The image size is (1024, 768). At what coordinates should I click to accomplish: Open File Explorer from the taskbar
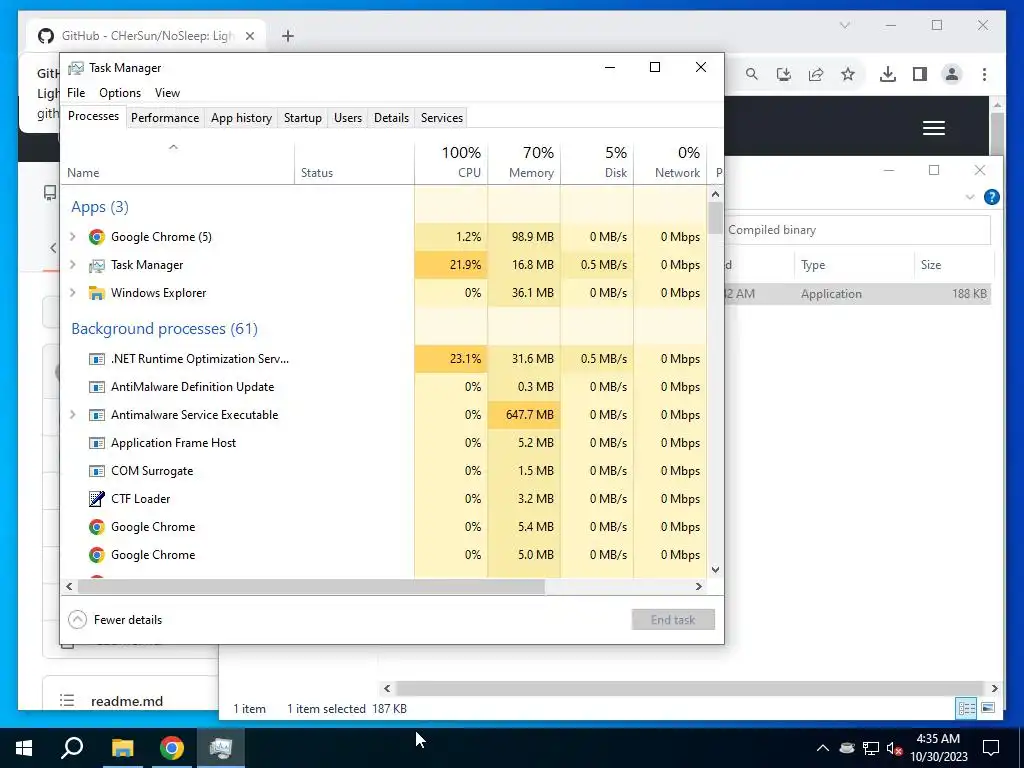pyautogui.click(x=122, y=748)
